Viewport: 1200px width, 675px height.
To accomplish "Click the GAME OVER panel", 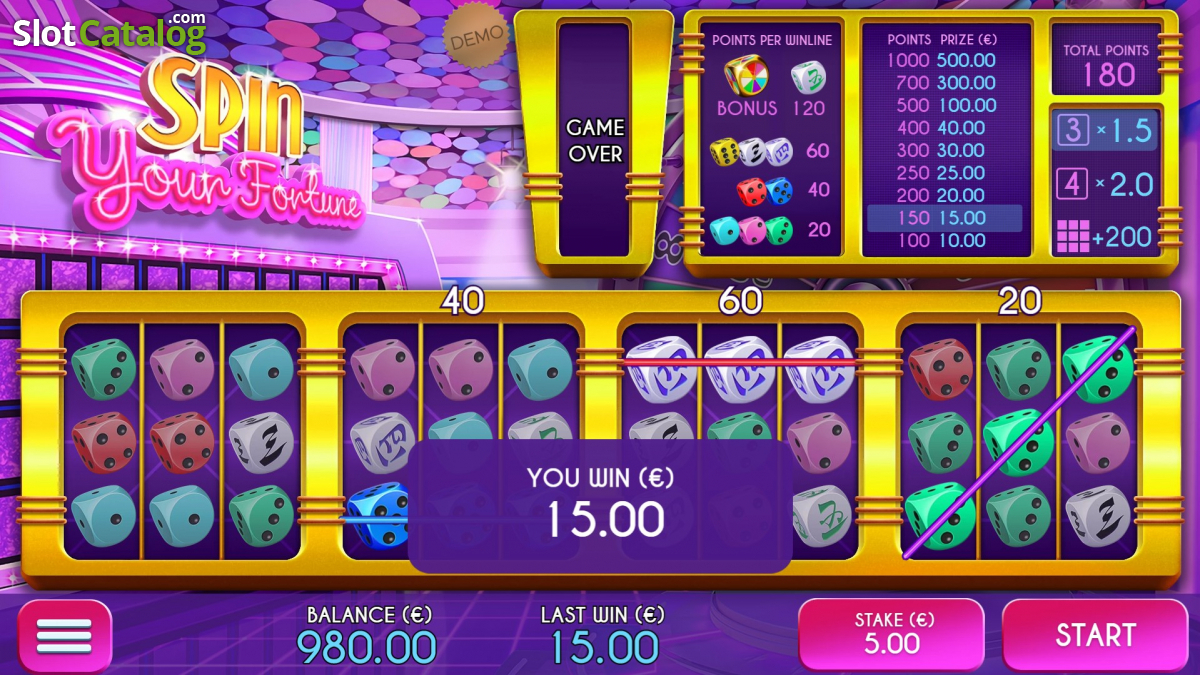I will 595,140.
